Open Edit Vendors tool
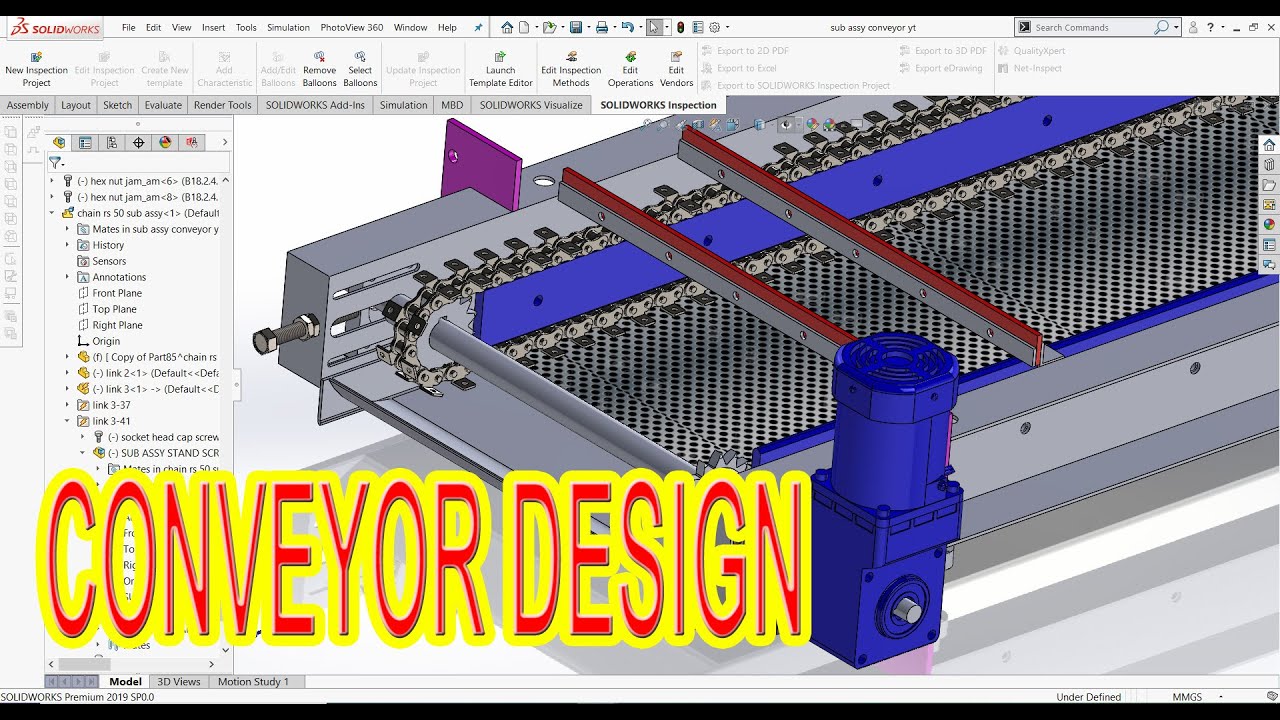1280x720 pixels. (x=677, y=69)
